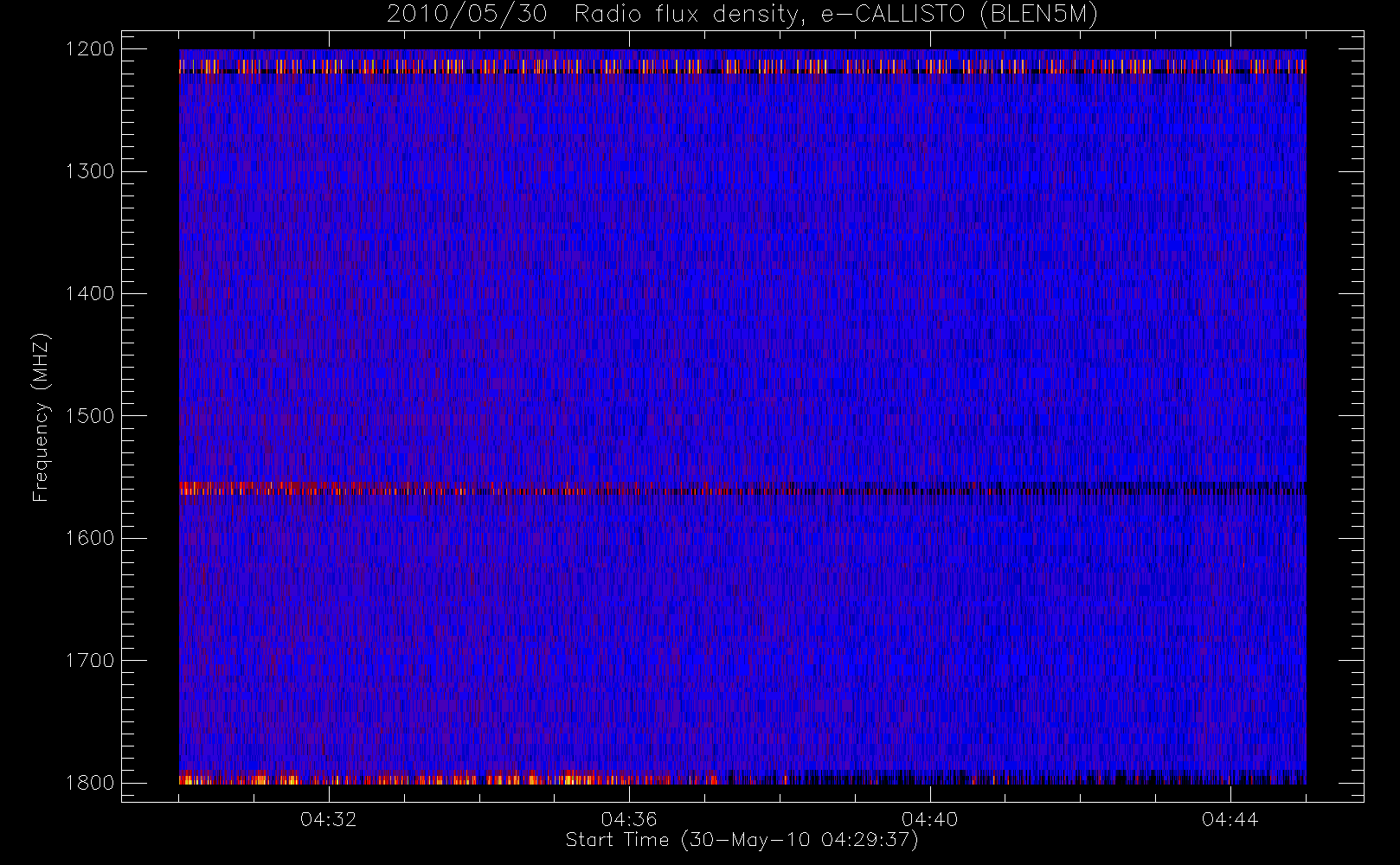The width and height of the screenshot is (1400, 865).
Task: Click the 1300 frequency tick label
Action: tap(90, 171)
